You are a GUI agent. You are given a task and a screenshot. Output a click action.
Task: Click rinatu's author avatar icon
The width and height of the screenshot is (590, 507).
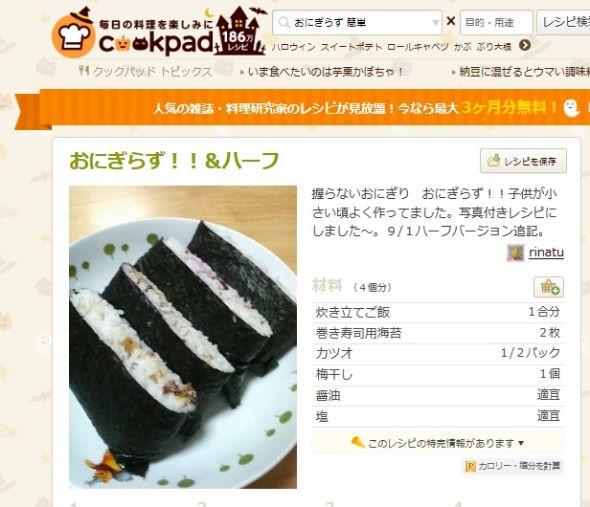pos(515,253)
